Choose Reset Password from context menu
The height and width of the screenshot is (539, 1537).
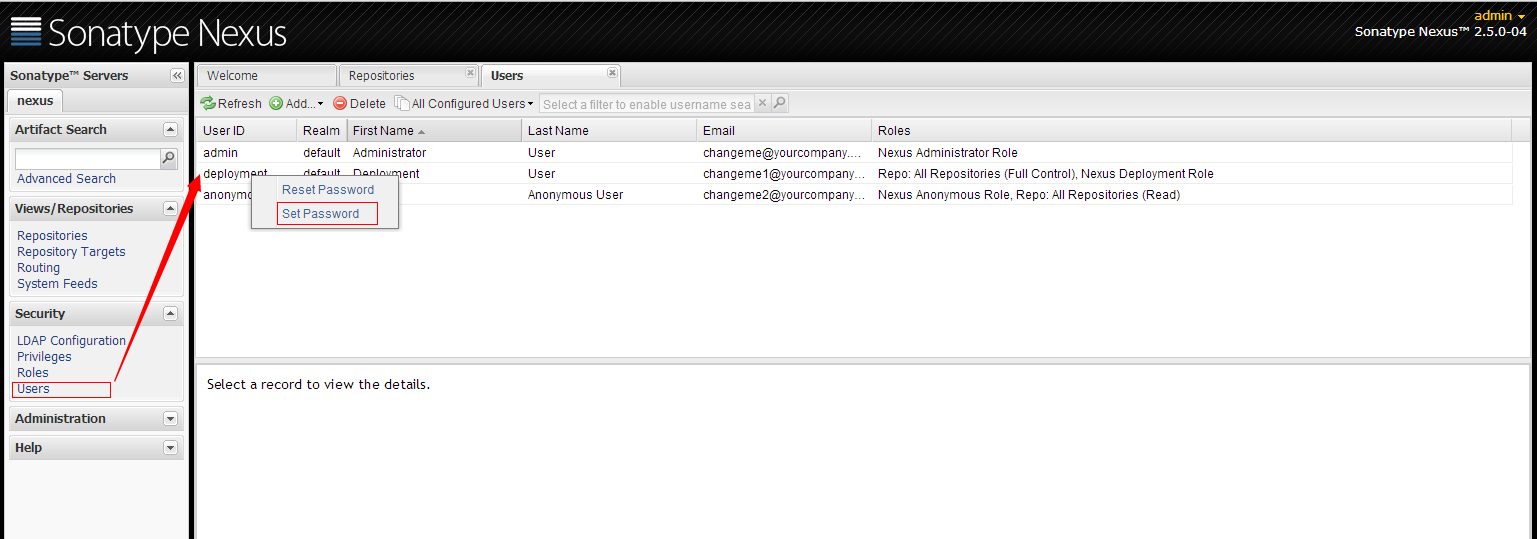(328, 190)
